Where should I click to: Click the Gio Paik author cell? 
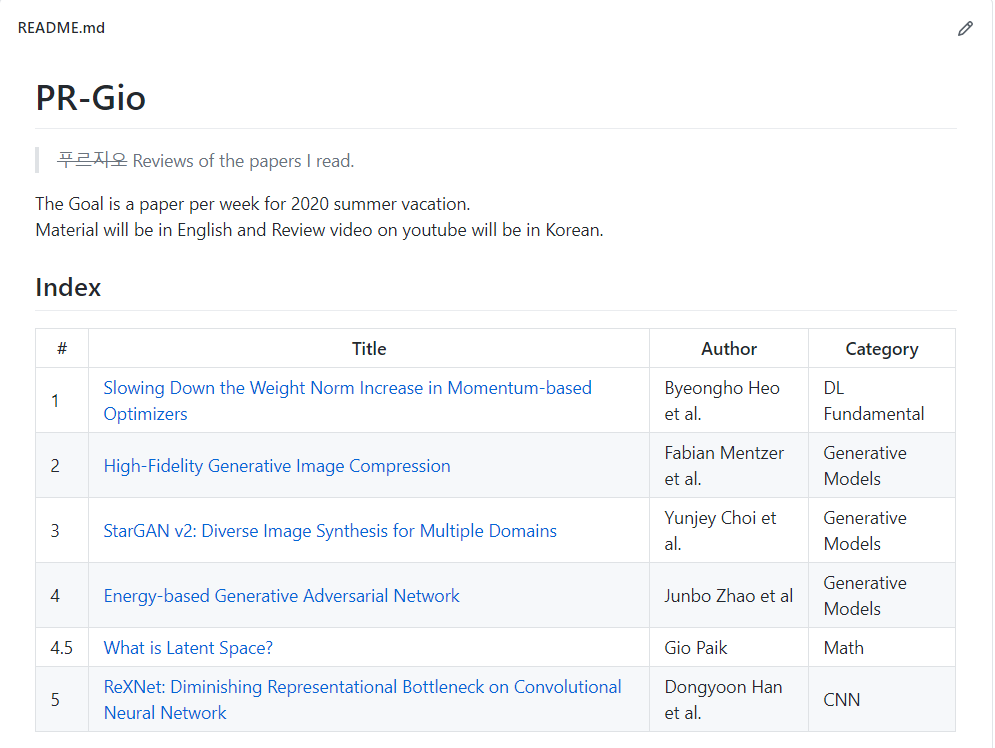(x=696, y=648)
